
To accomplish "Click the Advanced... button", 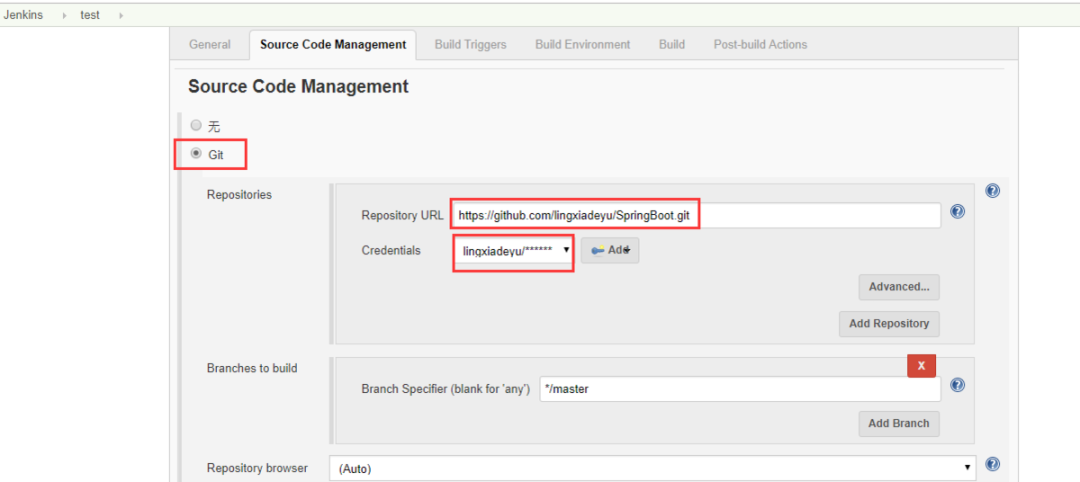I will pos(899,286).
